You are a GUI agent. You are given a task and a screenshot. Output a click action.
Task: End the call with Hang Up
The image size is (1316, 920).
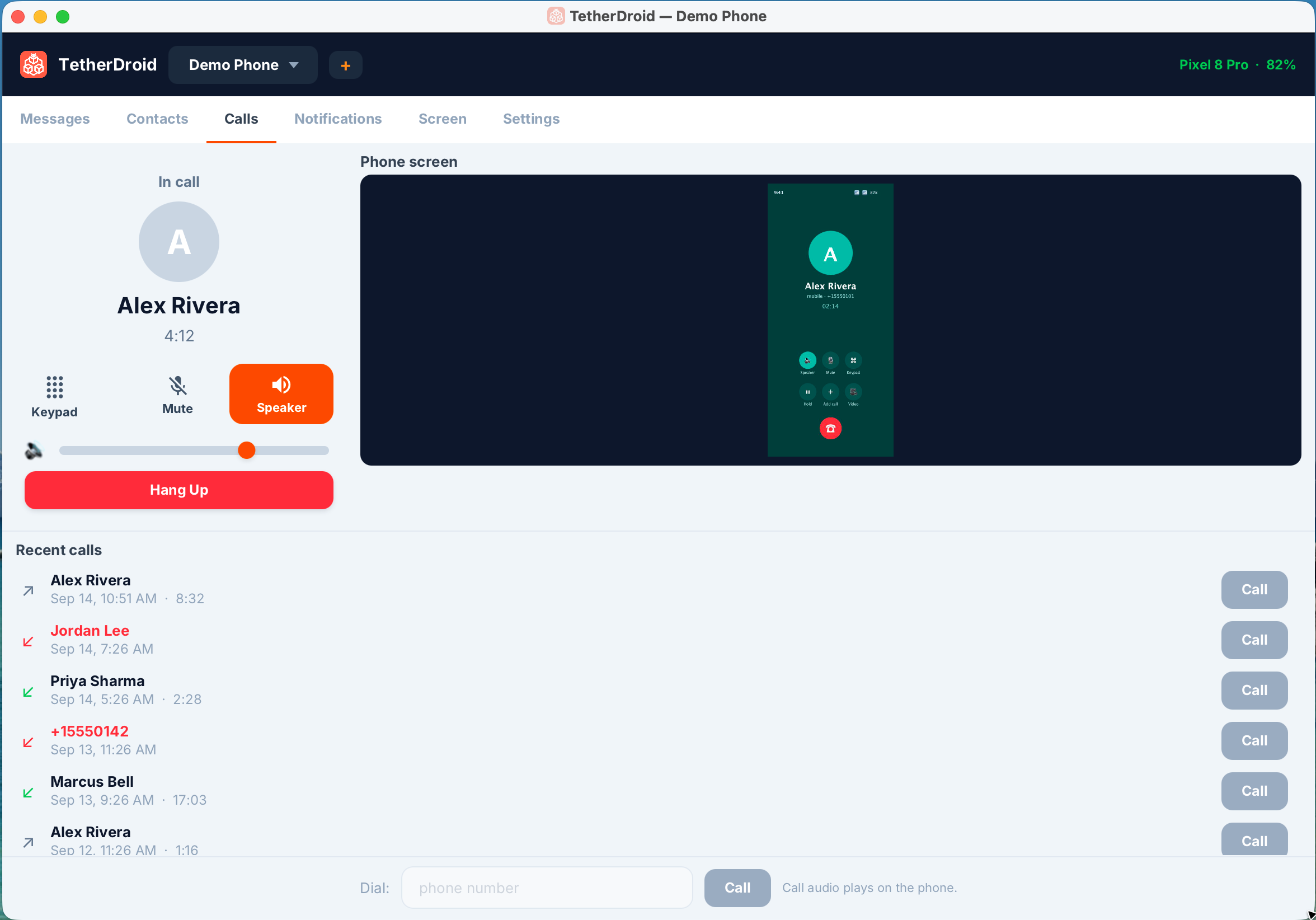pyautogui.click(x=179, y=490)
